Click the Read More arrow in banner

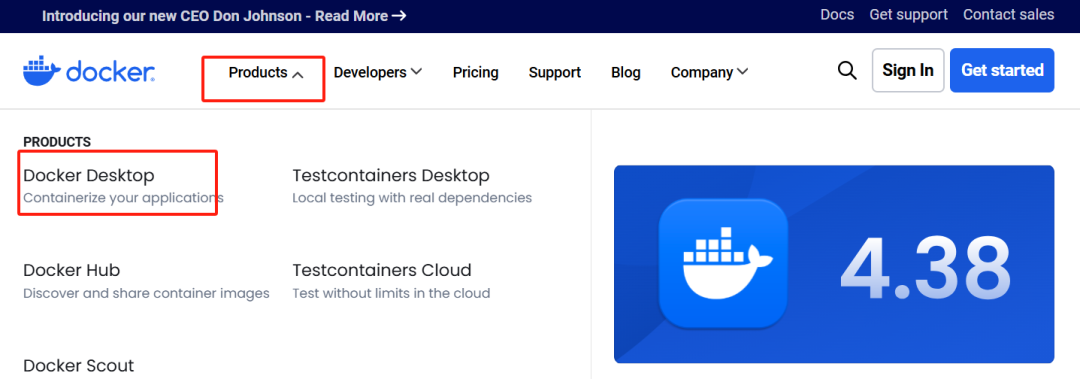[x=398, y=15]
